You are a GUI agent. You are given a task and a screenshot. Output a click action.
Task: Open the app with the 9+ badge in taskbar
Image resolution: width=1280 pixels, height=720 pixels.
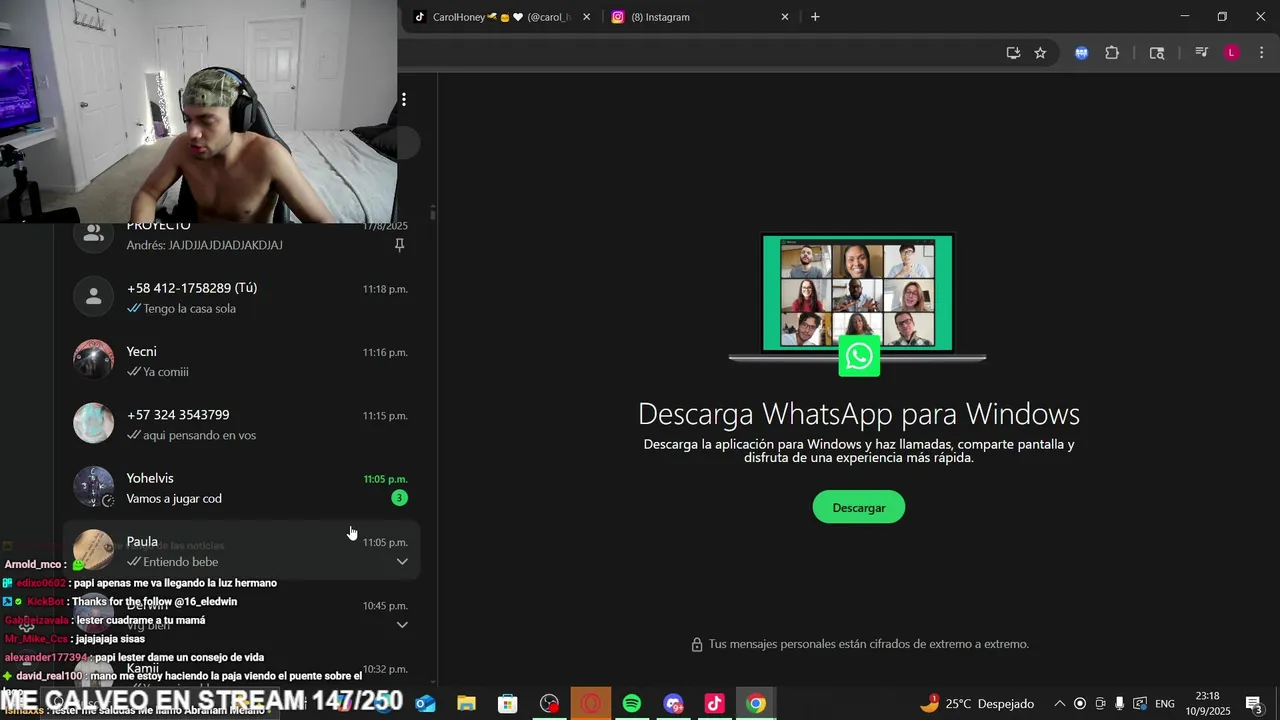coord(673,704)
